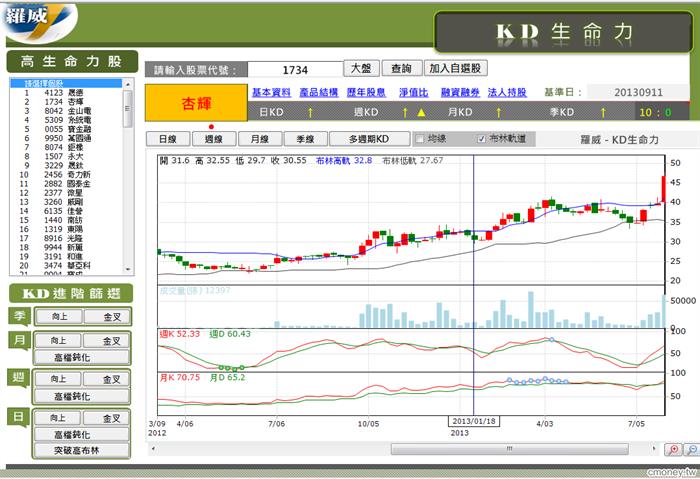Select stock 1507 永大 in the list

[66, 156]
